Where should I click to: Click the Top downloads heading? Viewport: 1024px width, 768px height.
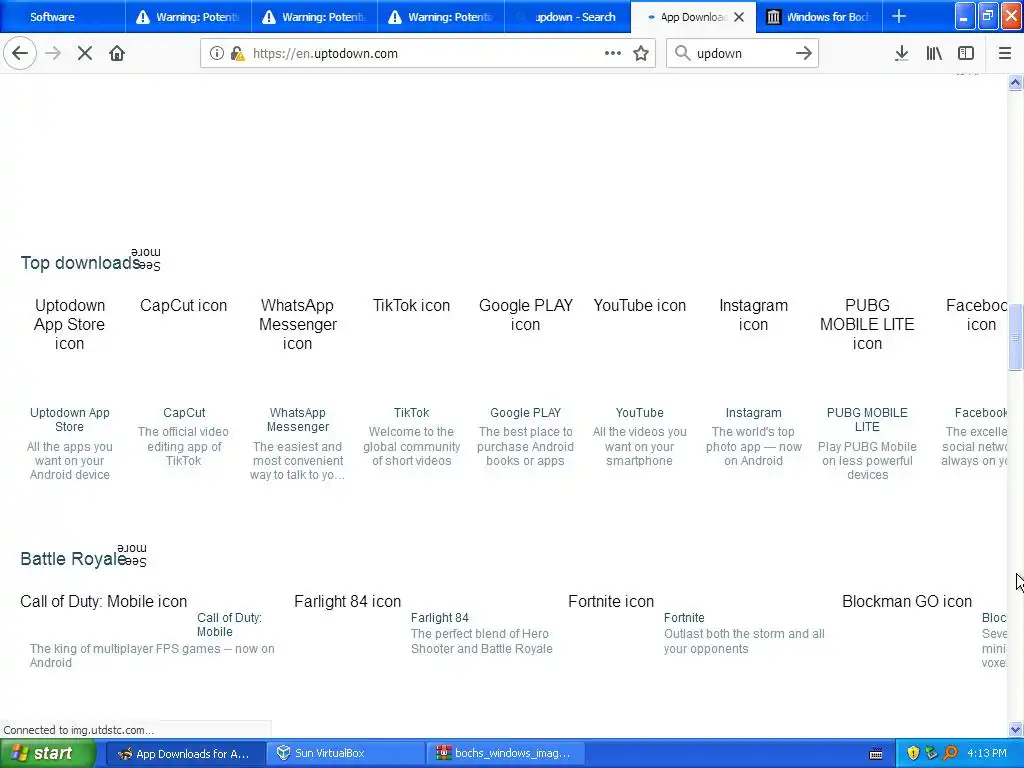pos(80,263)
